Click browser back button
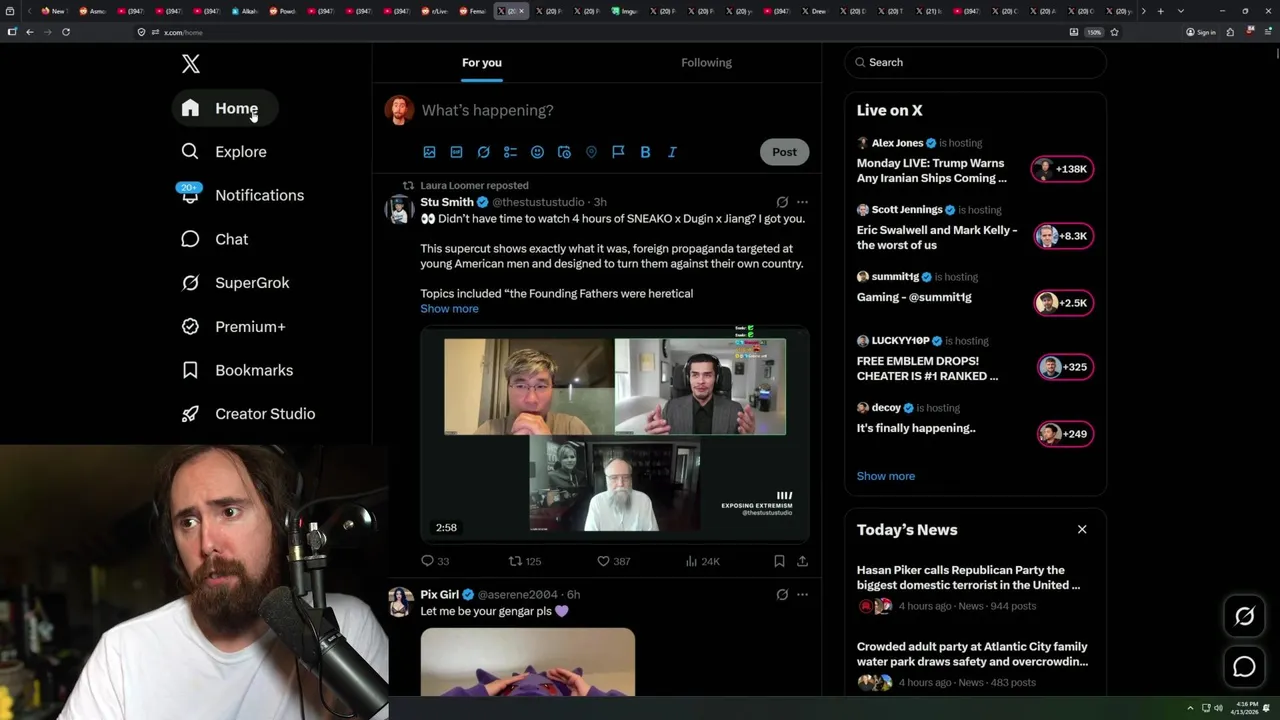Screen dimensions: 1280x720 click(30, 32)
